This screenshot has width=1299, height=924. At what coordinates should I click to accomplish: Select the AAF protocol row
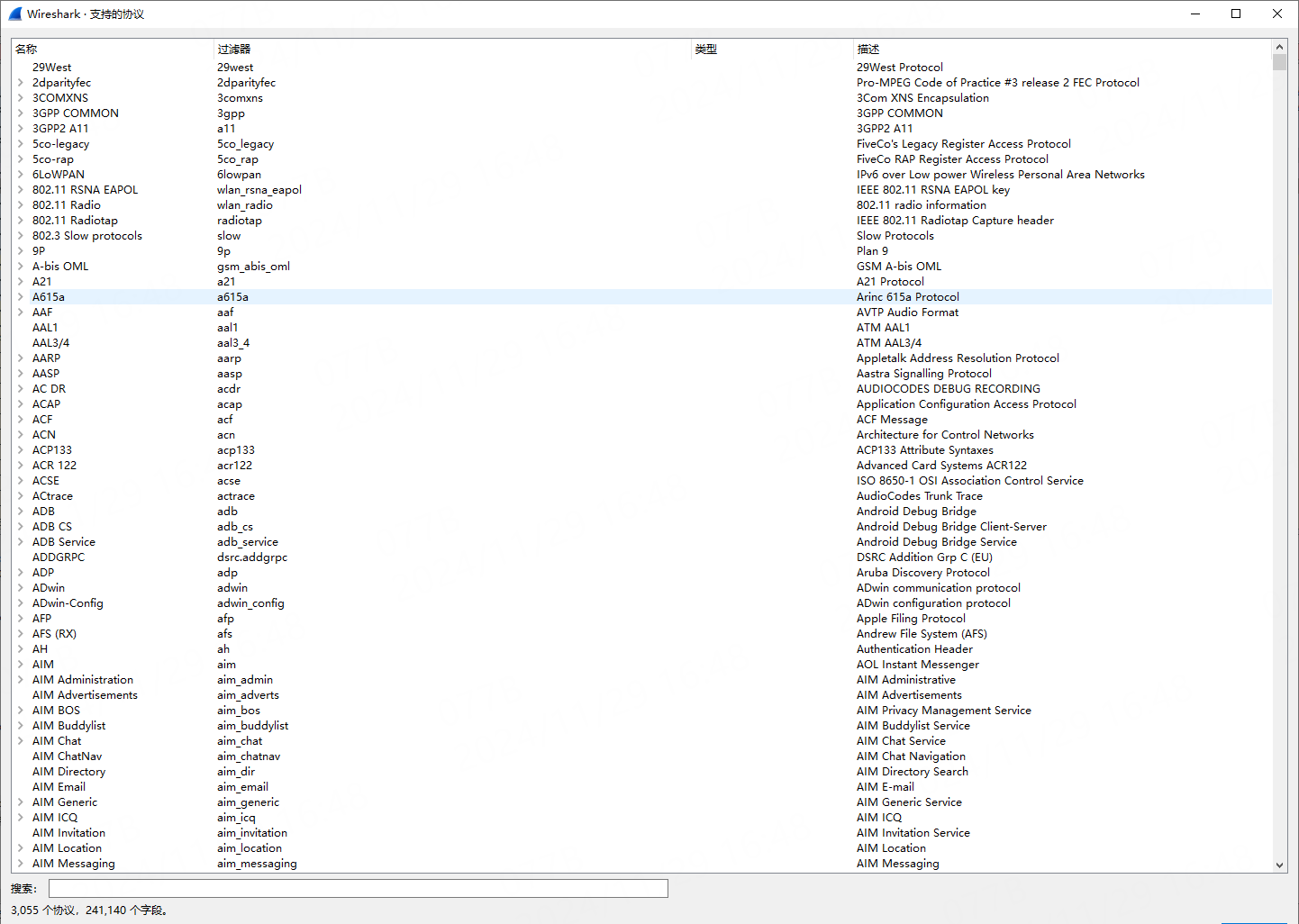(x=641, y=313)
